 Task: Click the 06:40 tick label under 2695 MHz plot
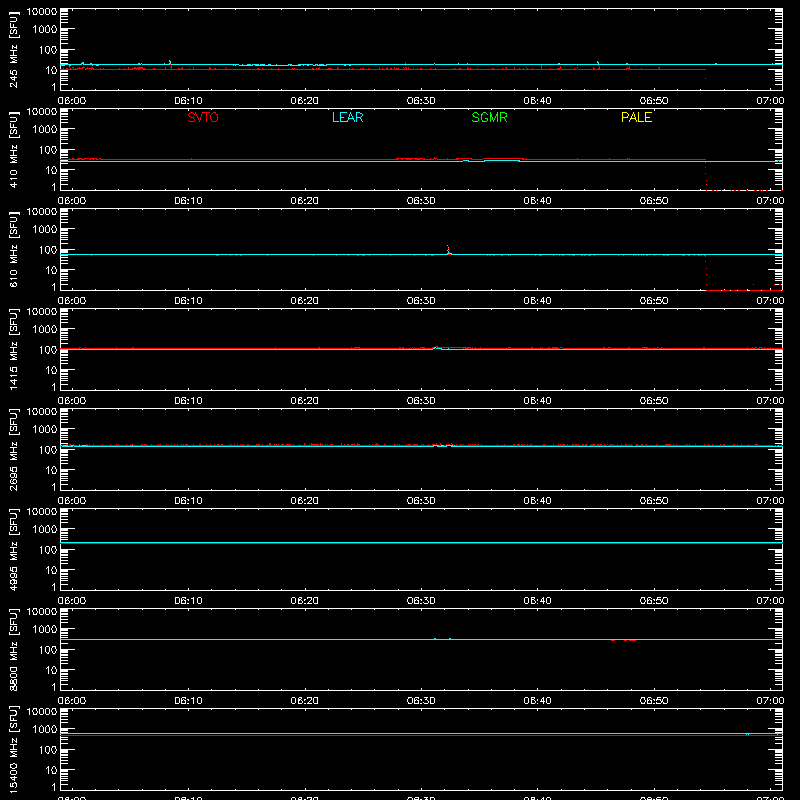pyautogui.click(x=537, y=501)
